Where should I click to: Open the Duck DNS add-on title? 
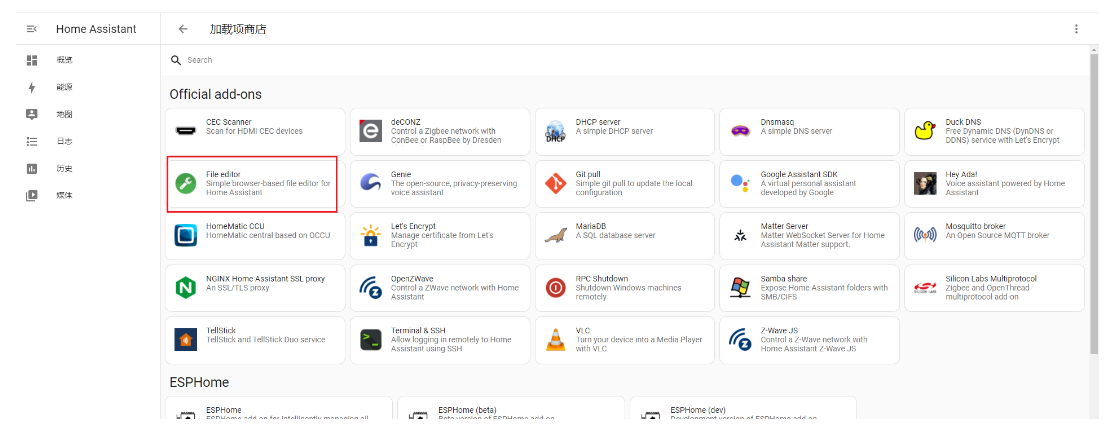click(963, 122)
